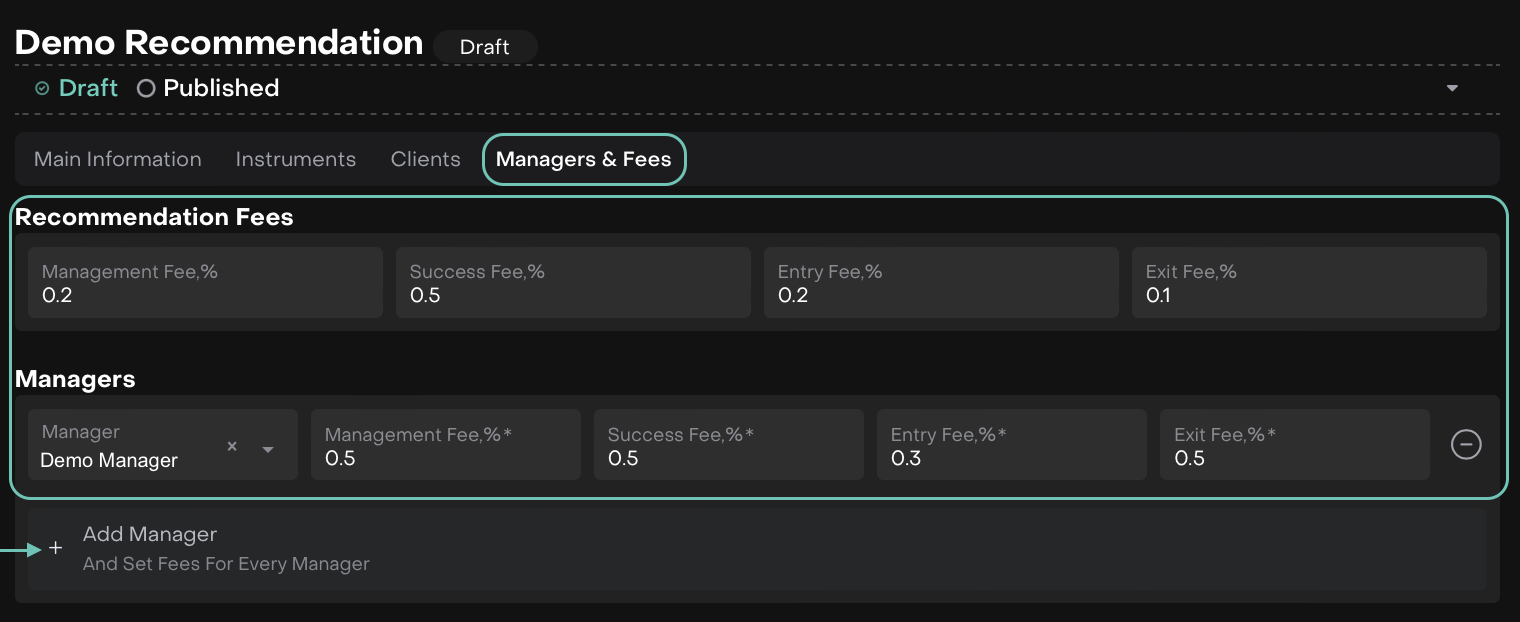Switch to the Main Information tab

coord(118,159)
